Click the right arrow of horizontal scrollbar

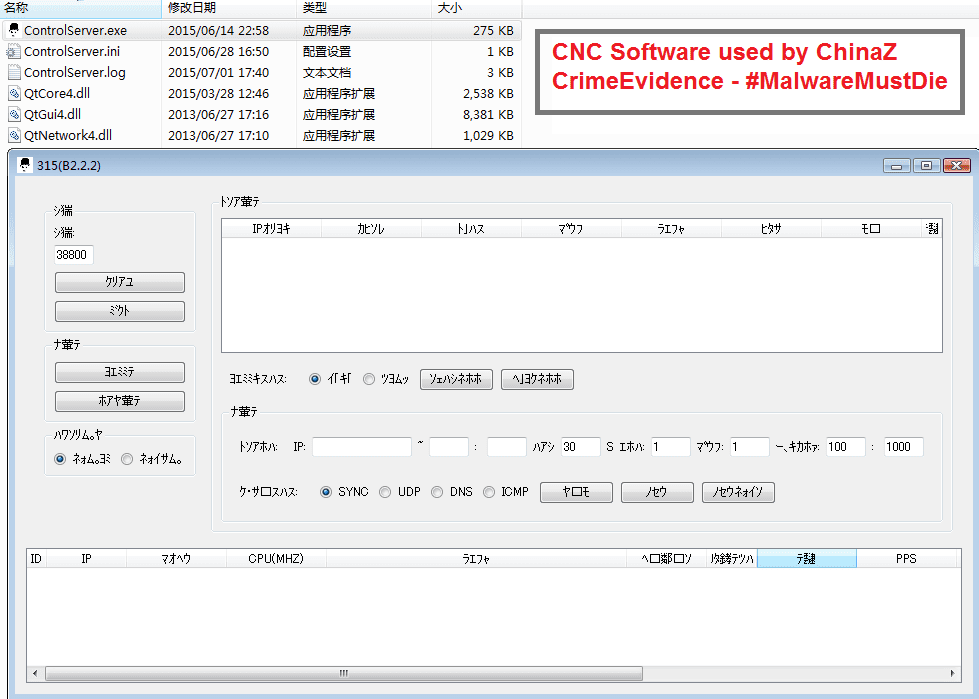coord(952,673)
